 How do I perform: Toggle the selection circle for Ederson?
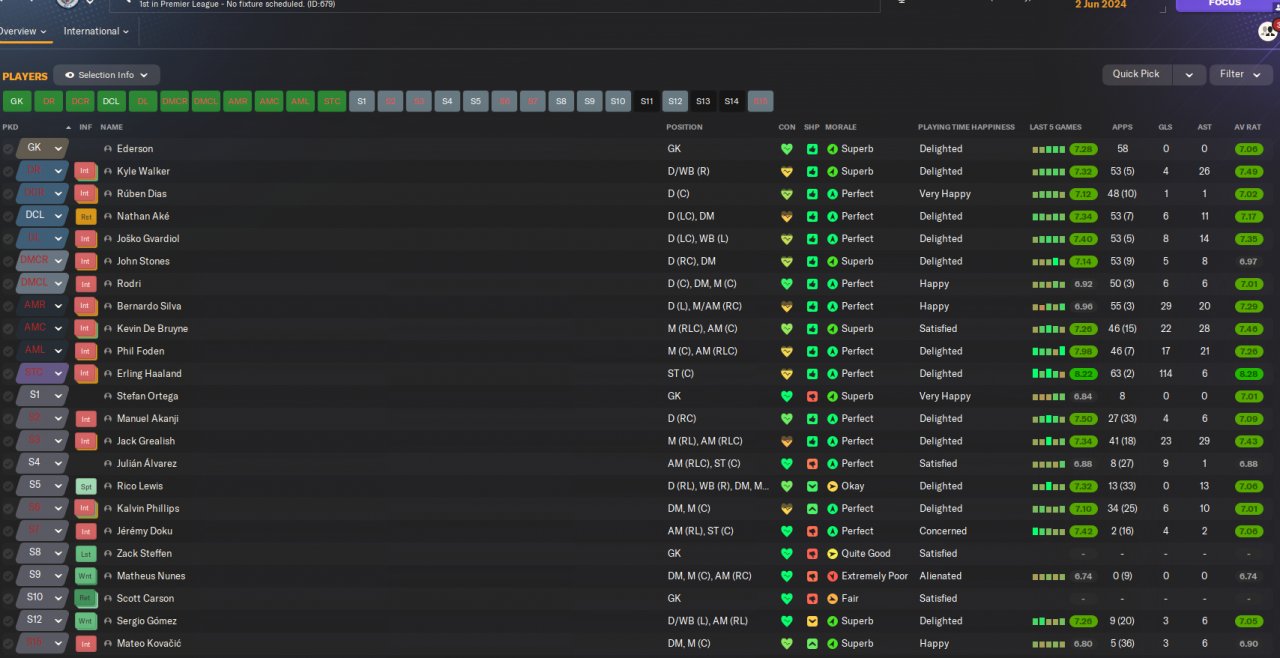[8, 149]
